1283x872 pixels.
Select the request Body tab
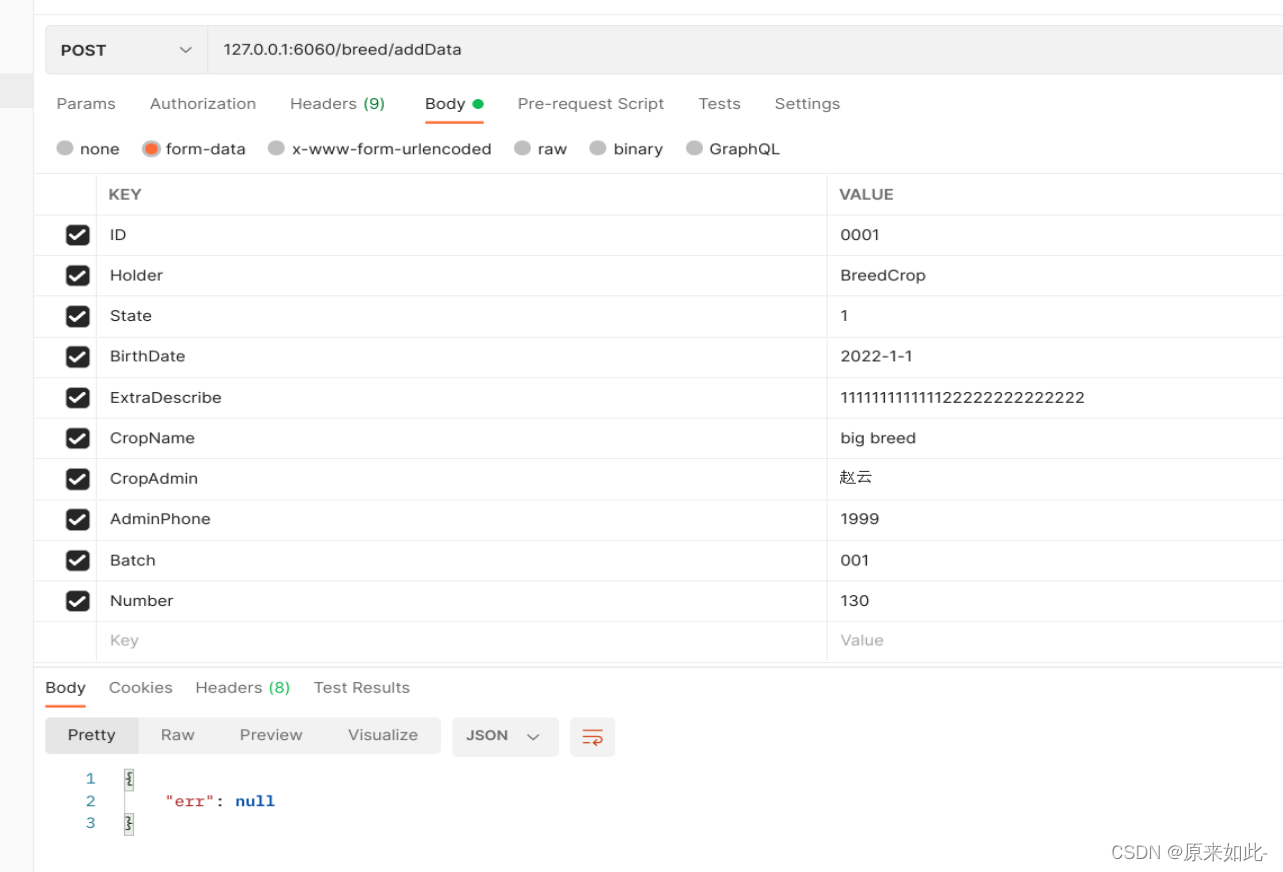pos(454,104)
